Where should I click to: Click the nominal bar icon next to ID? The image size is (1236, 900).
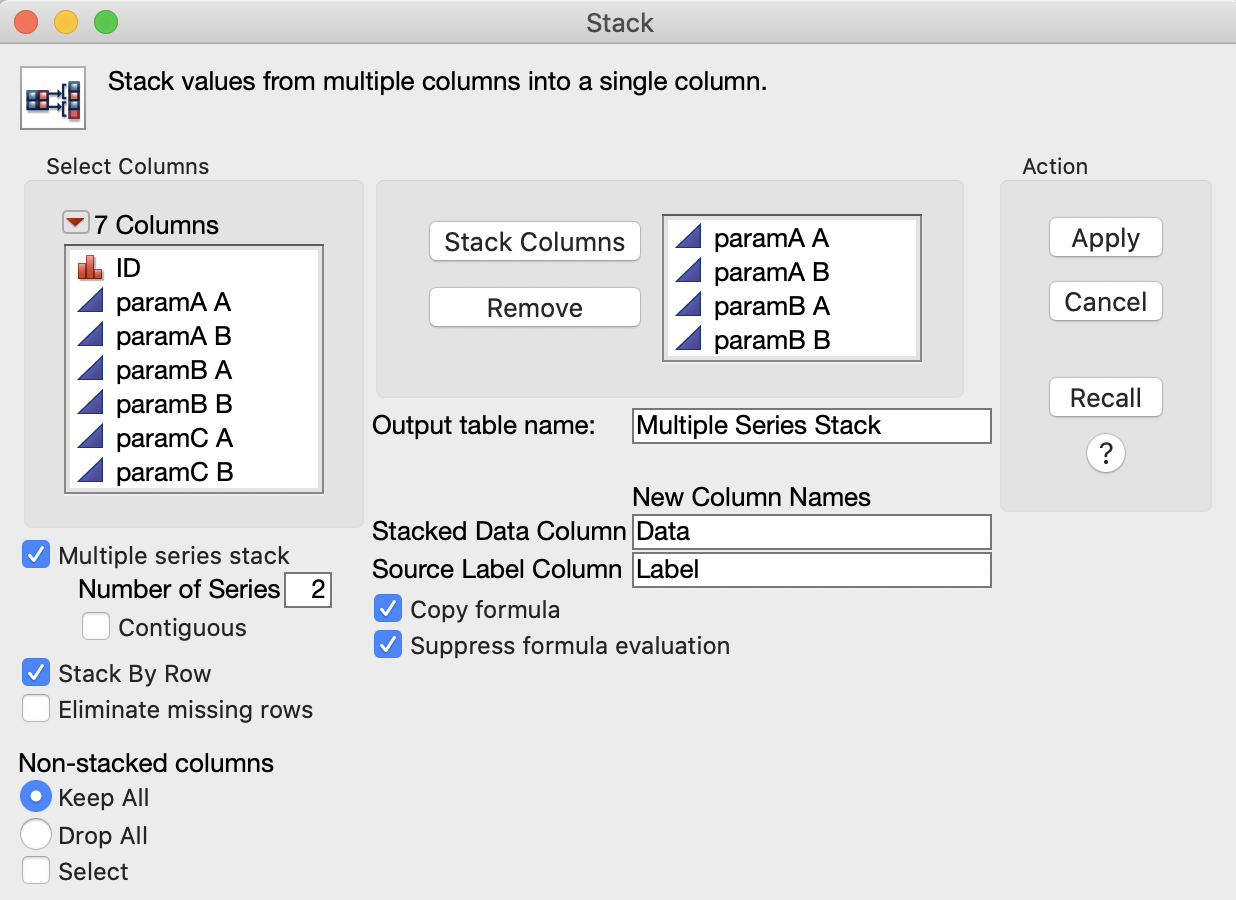(91, 268)
